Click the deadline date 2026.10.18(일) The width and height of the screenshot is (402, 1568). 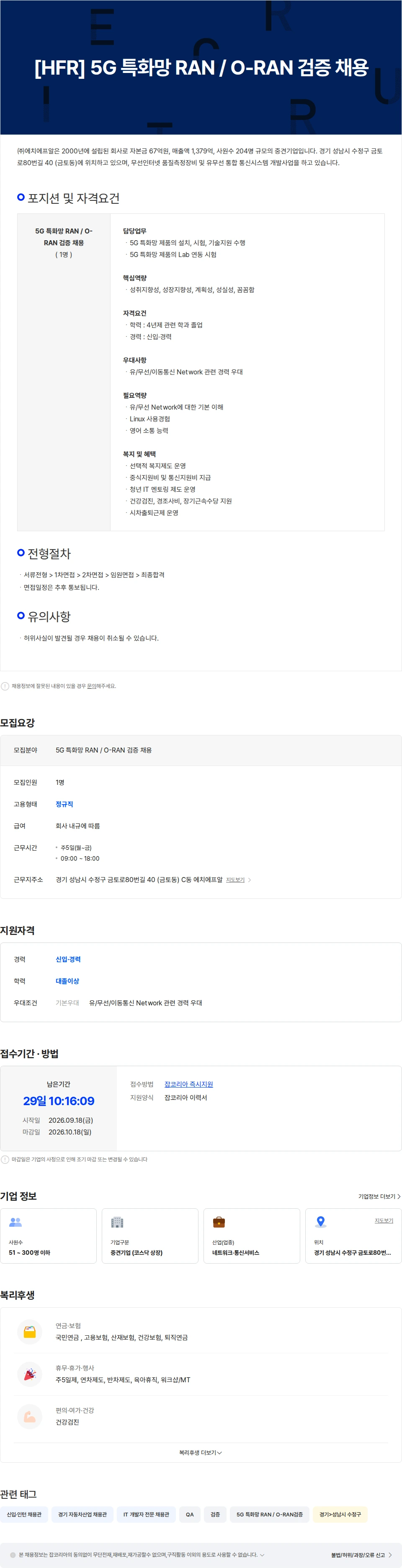tap(70, 1132)
